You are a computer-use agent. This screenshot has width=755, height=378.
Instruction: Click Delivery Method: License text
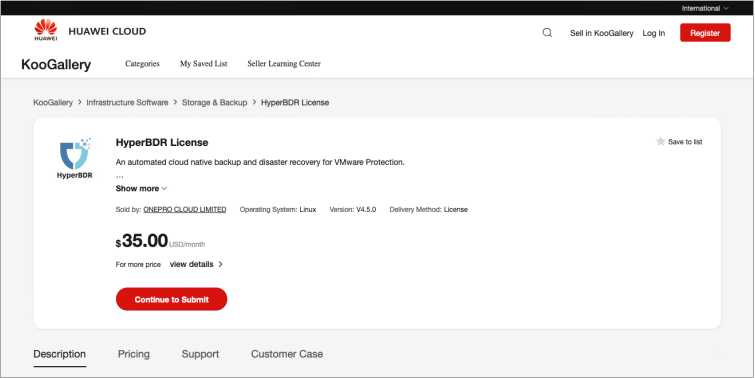click(x=429, y=209)
